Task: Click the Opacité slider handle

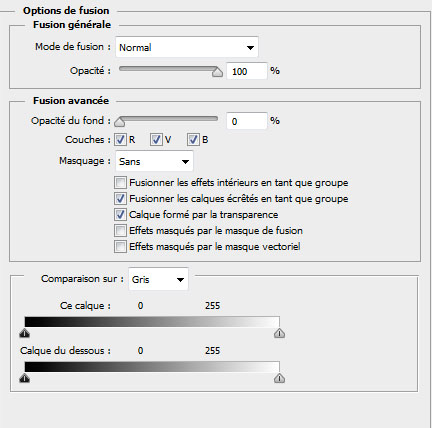Action: pos(217,72)
